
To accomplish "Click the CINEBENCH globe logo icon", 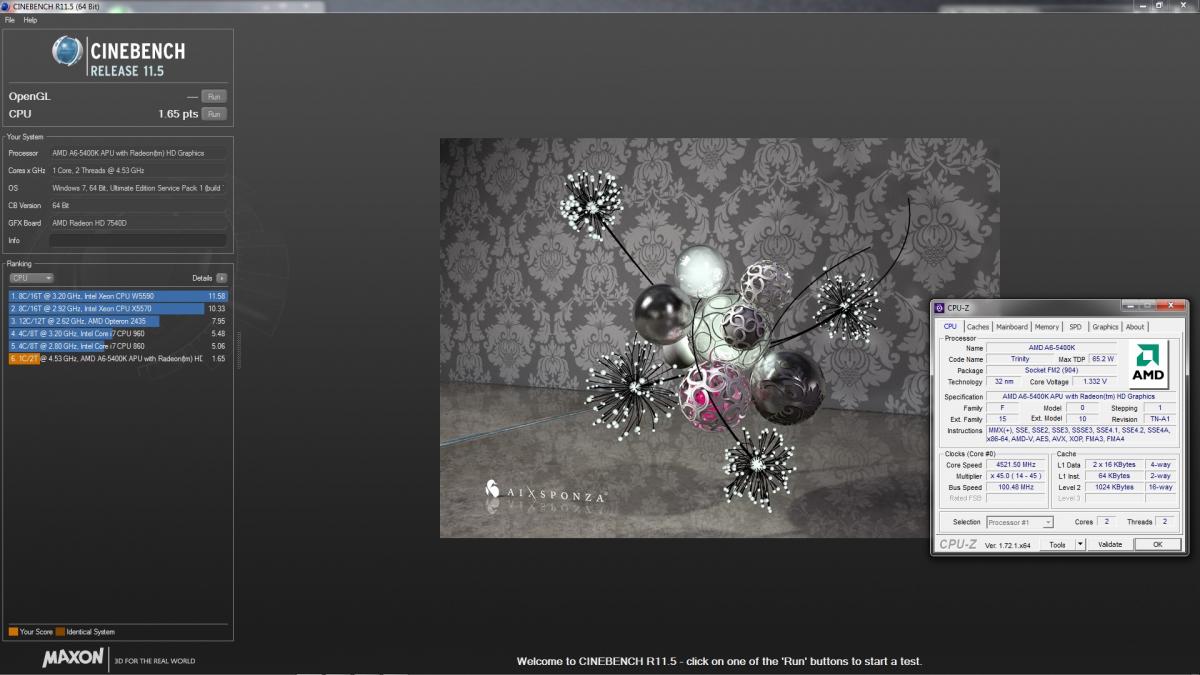I will (x=67, y=51).
